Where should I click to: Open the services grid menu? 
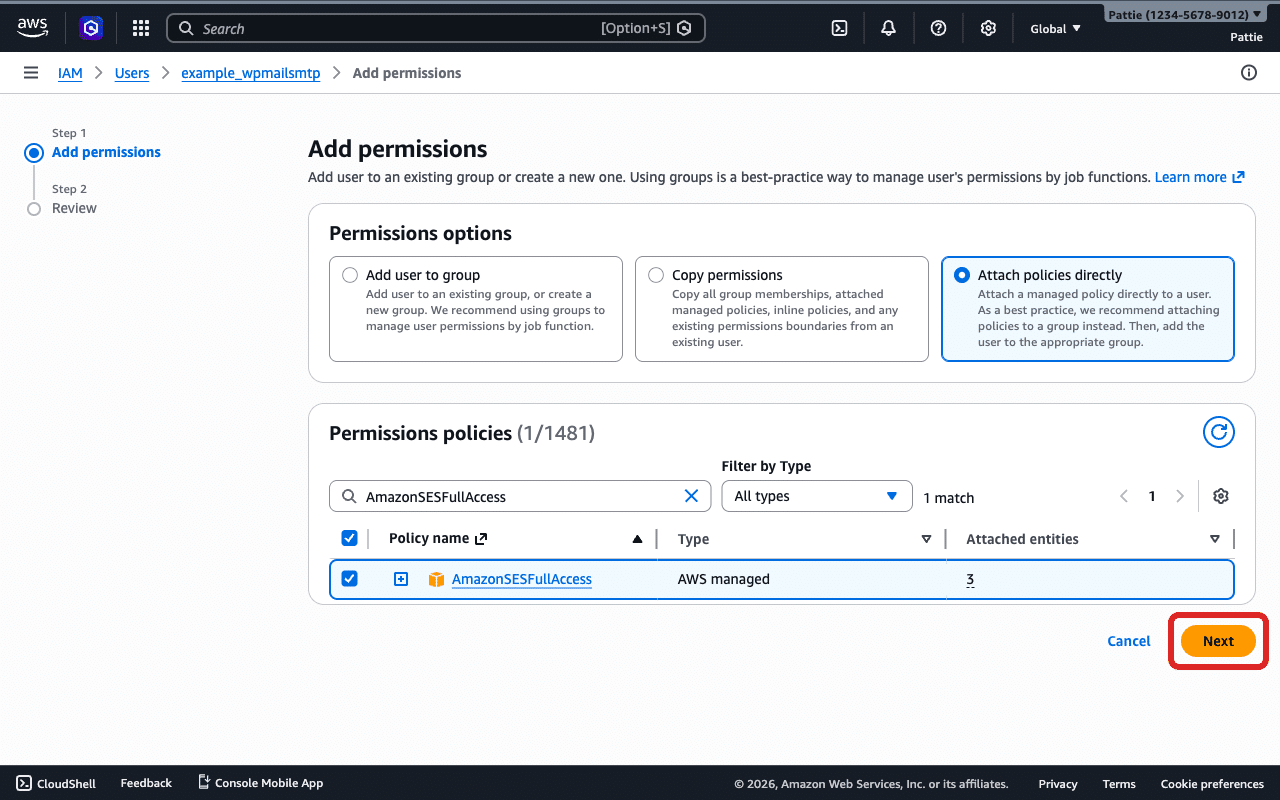tap(141, 28)
